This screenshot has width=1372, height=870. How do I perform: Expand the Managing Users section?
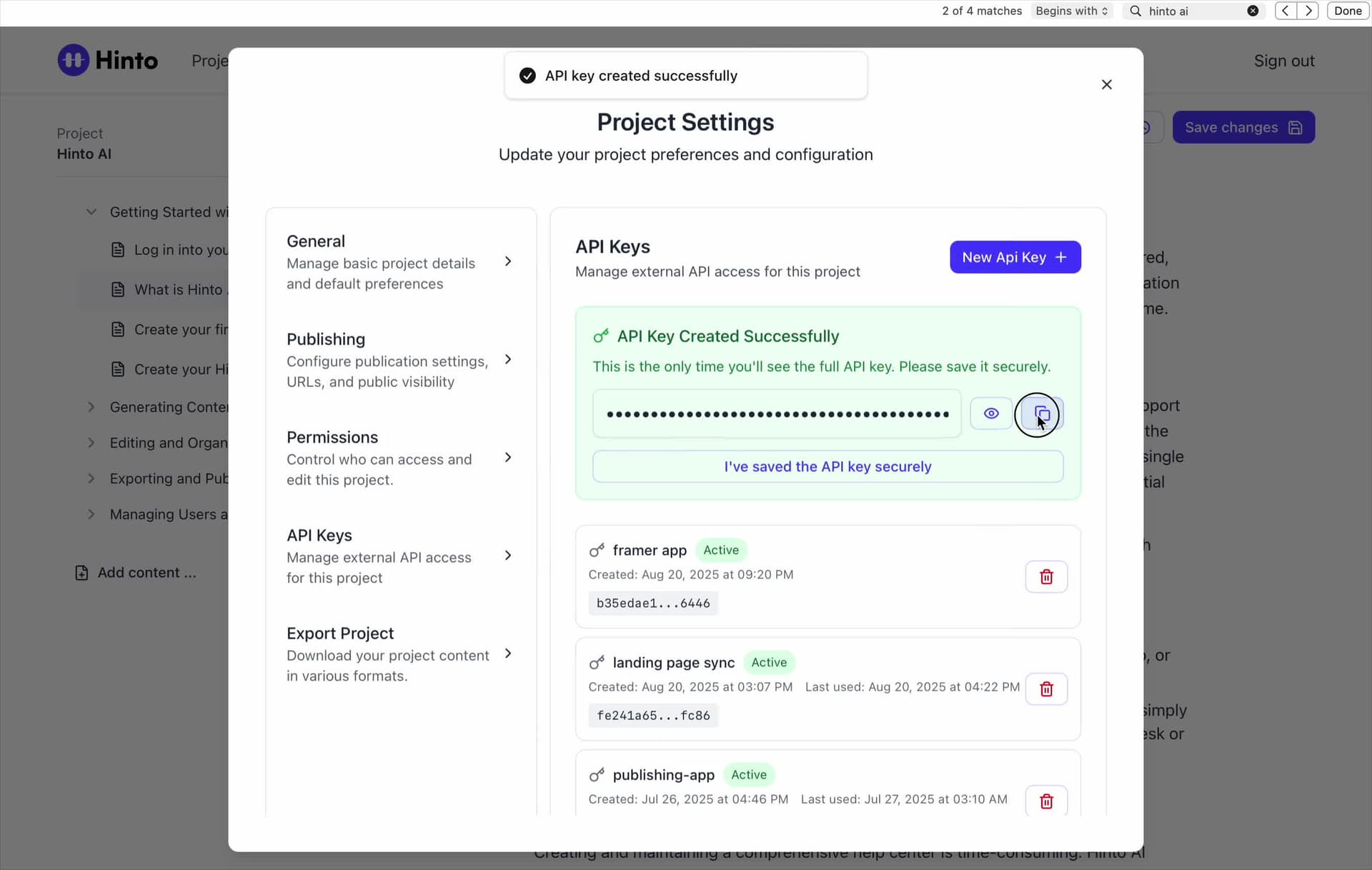91,514
